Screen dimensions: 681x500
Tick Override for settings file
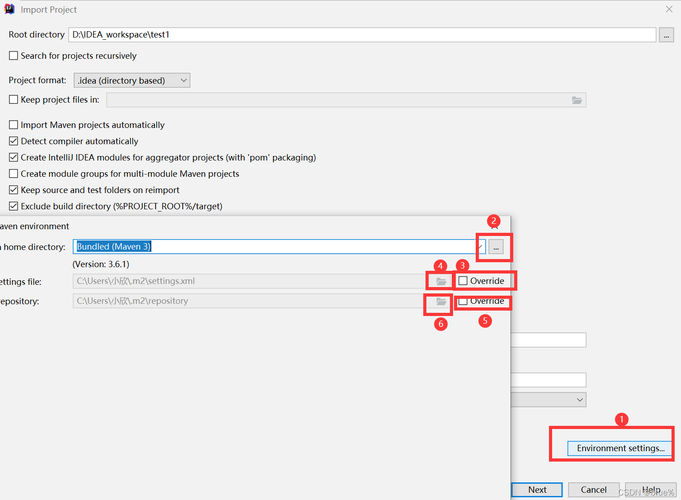coord(463,281)
